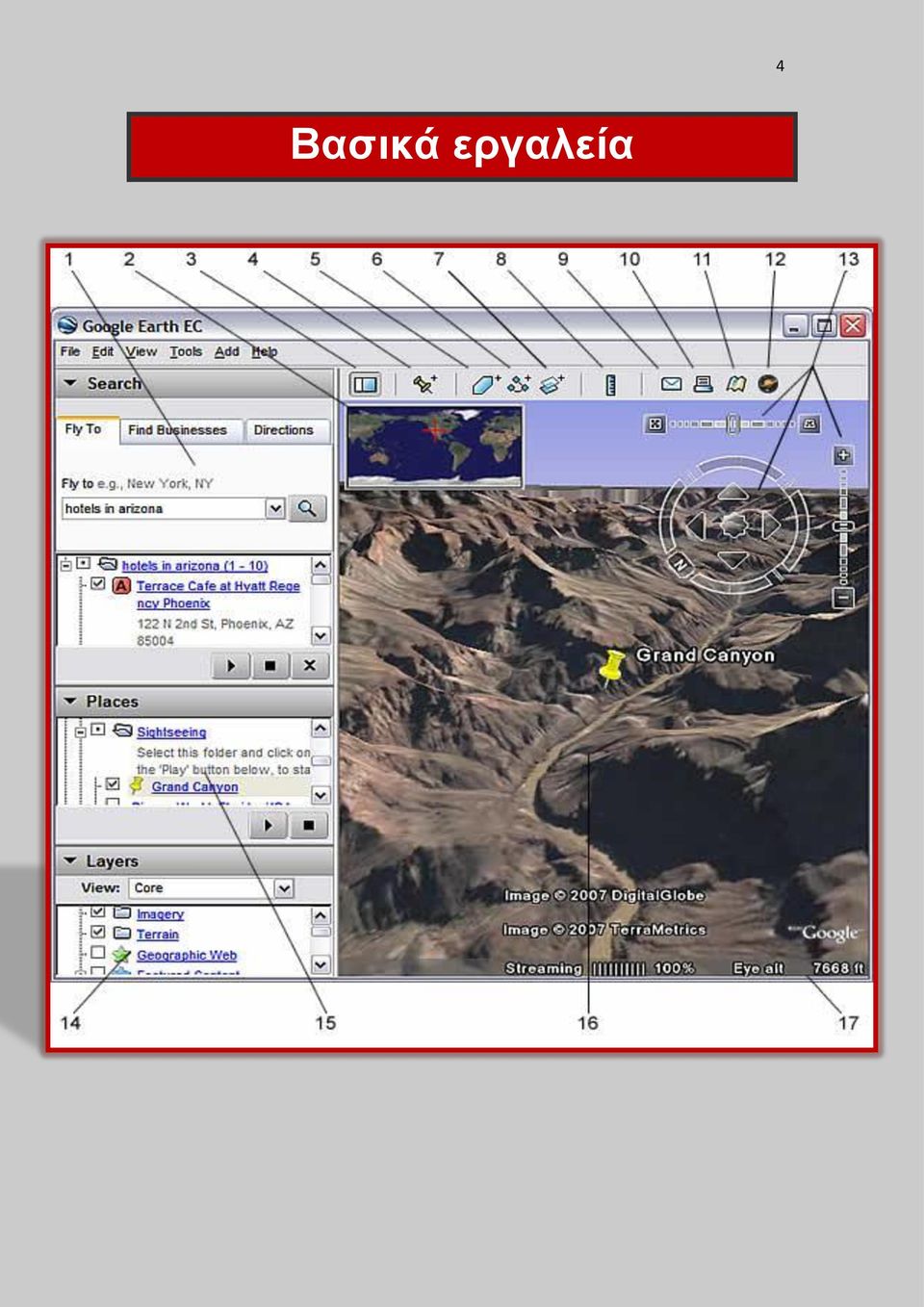Viewport: 924px width, 1307px height.
Task: Open the Grand Canyon place link
Action: click(194, 787)
